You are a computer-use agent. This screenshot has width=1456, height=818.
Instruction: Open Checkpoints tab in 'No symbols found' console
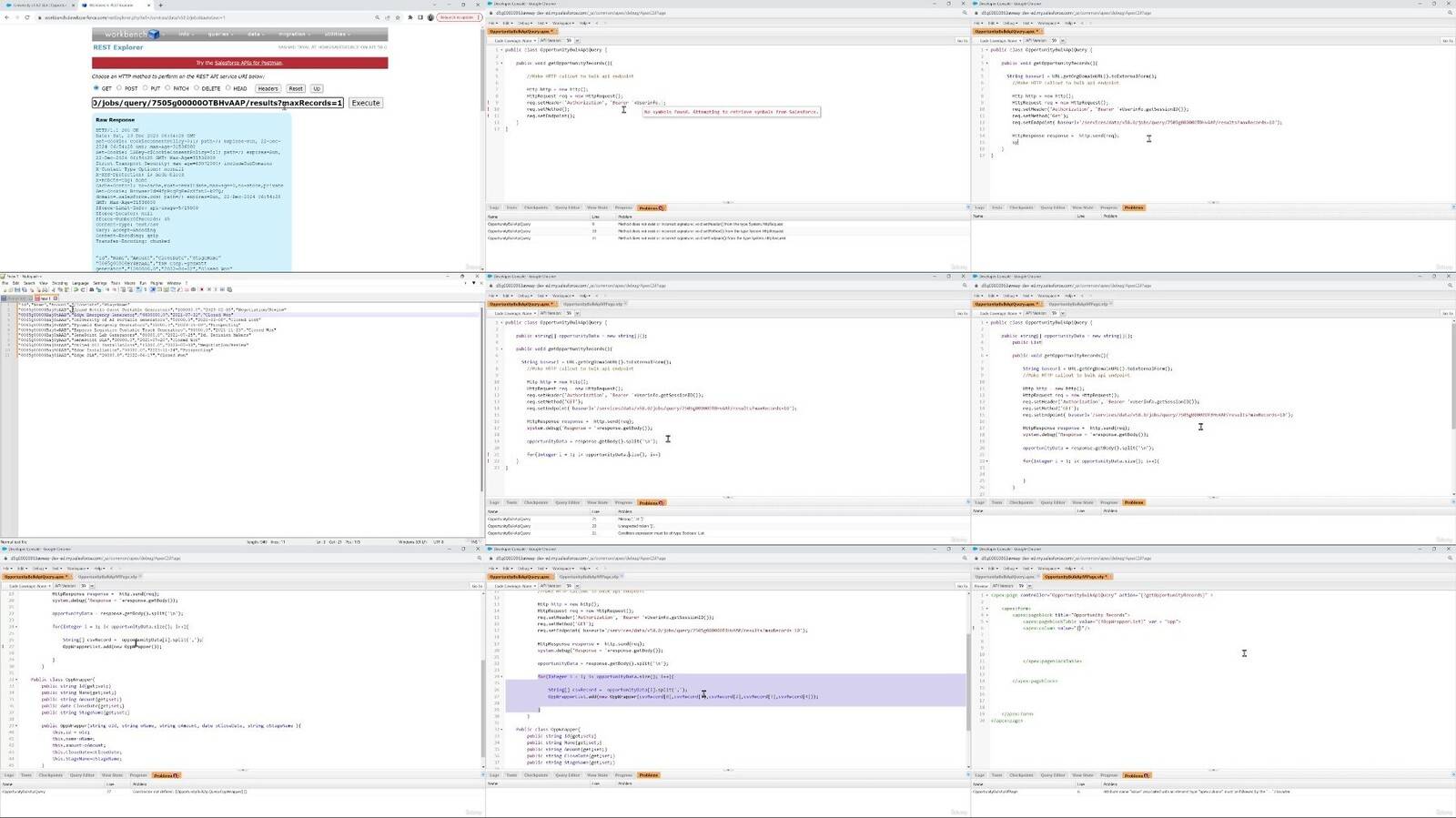click(536, 207)
